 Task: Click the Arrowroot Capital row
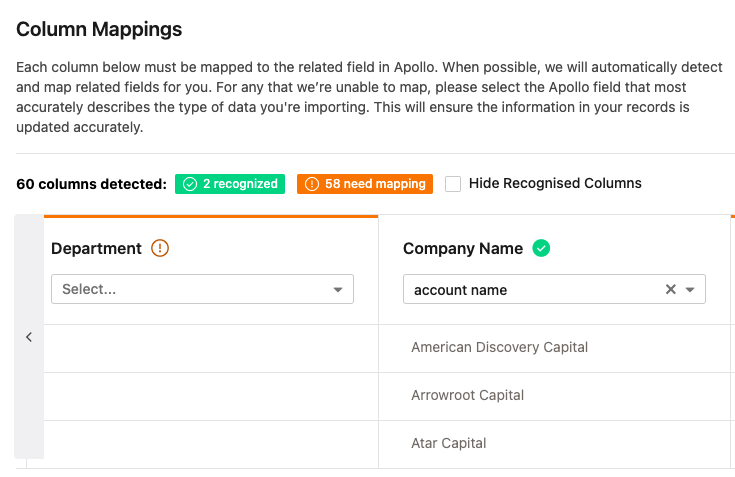(467, 395)
